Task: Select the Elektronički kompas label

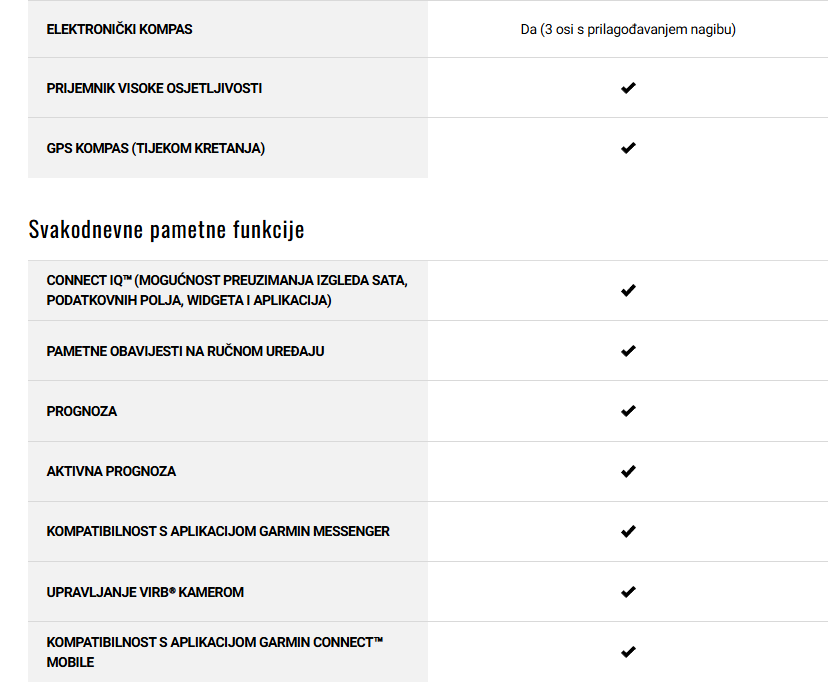Action: (x=119, y=29)
